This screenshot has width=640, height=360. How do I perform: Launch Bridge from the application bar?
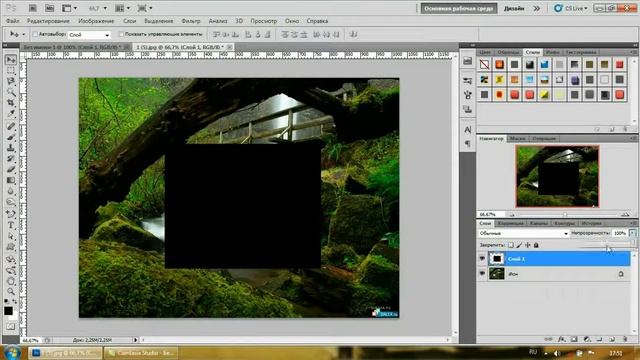coord(32,8)
